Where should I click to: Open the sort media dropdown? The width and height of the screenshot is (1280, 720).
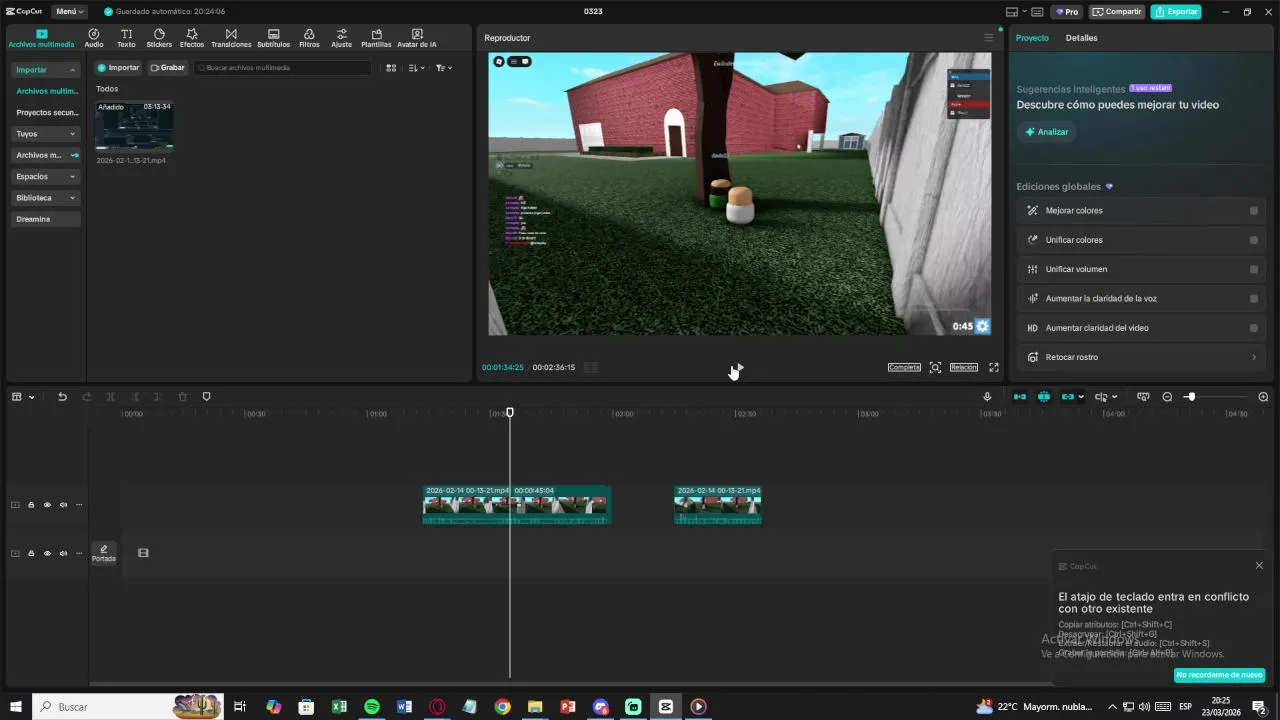(x=417, y=68)
